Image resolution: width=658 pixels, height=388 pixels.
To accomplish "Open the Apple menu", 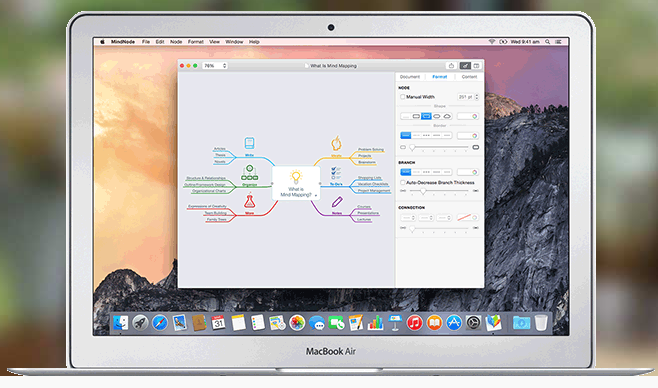I will tap(102, 42).
